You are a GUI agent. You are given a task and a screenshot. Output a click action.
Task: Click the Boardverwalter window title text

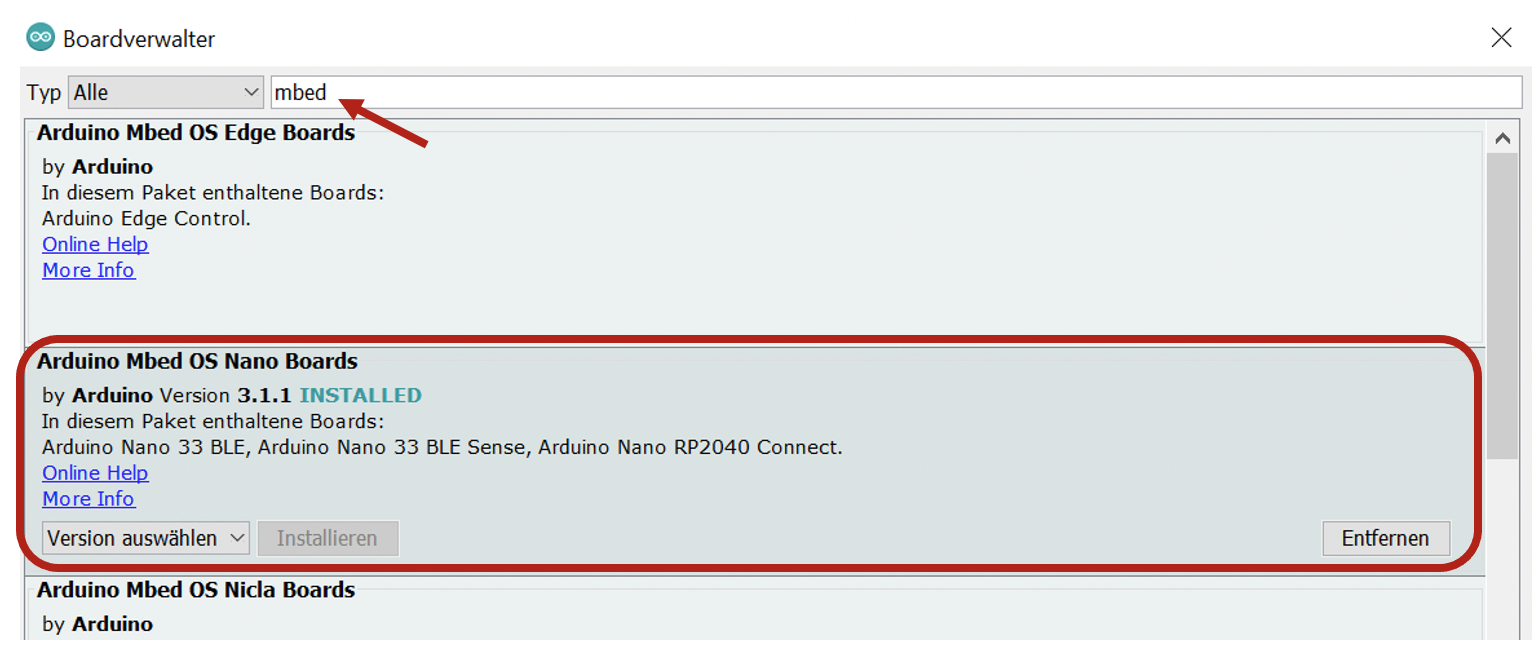tap(139, 39)
